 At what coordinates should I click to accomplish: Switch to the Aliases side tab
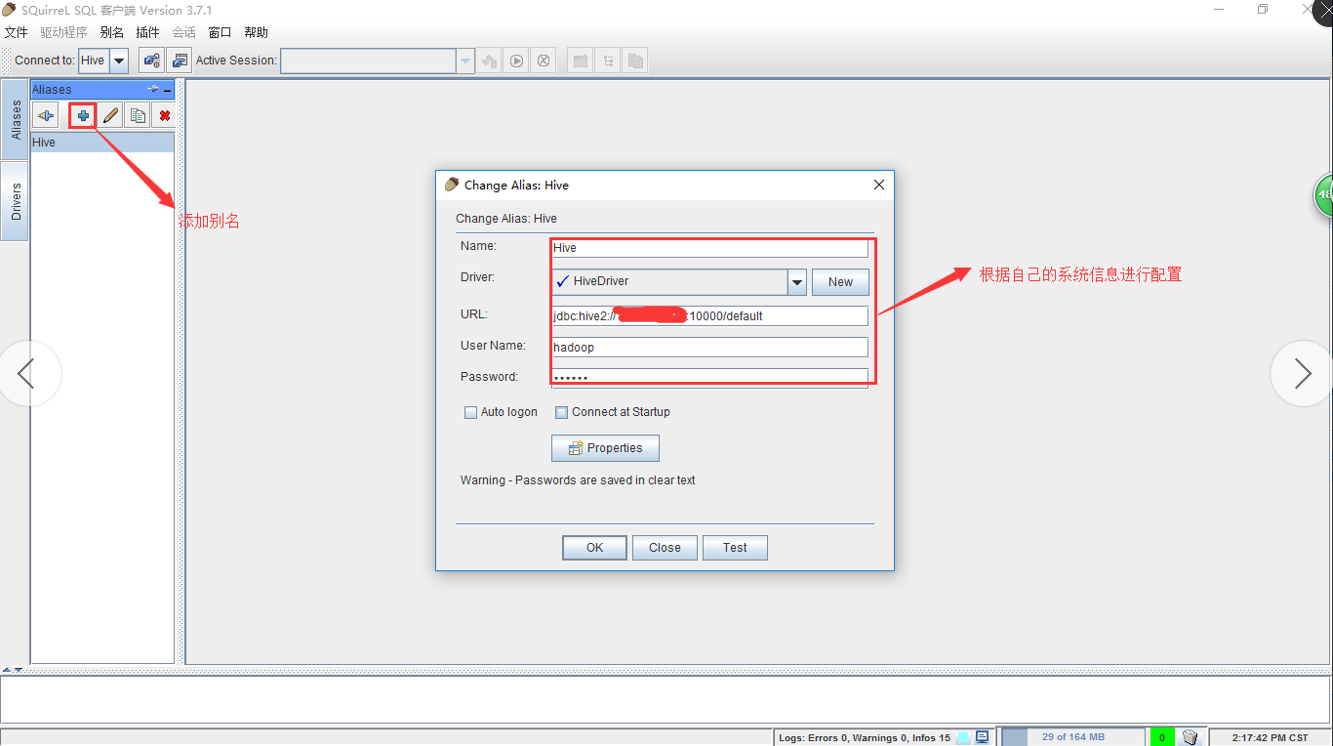pos(15,120)
